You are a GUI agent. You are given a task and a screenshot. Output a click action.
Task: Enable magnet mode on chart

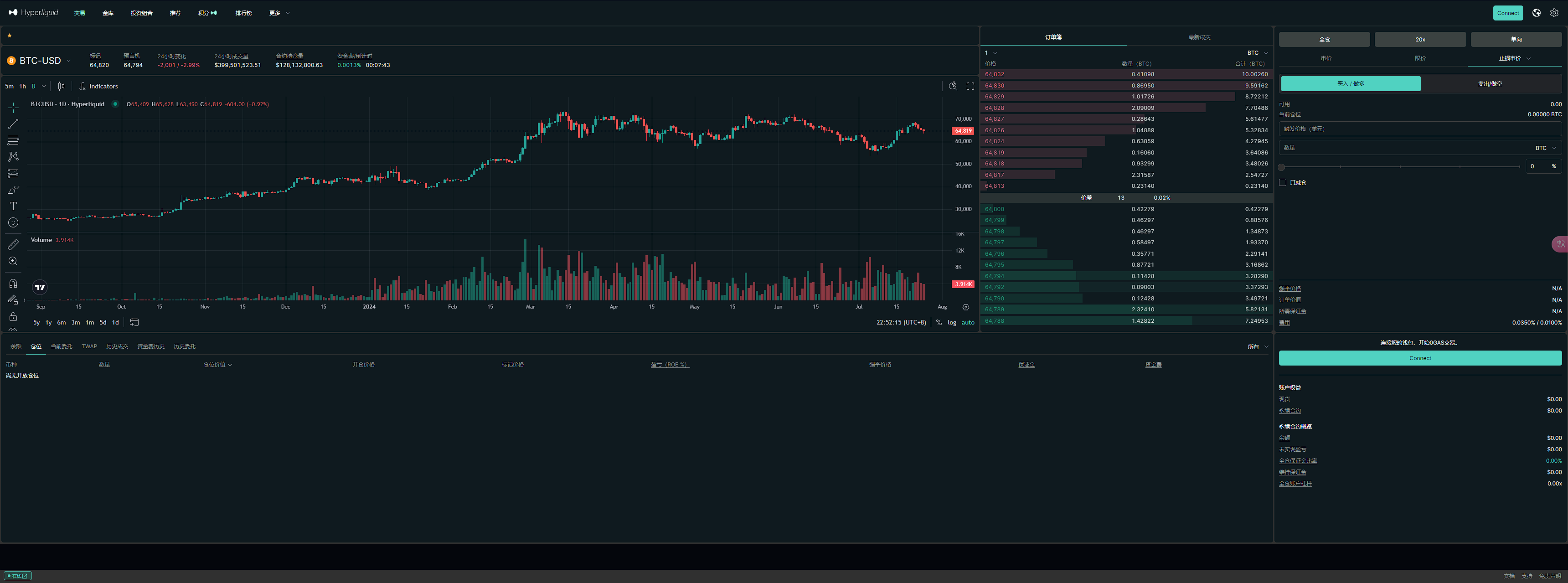coord(13,284)
